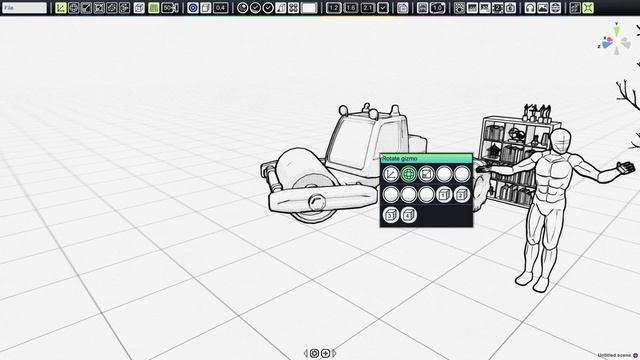Click the headphones icon in toolbar
The height and width of the screenshot is (360, 640).
(x=530, y=8)
